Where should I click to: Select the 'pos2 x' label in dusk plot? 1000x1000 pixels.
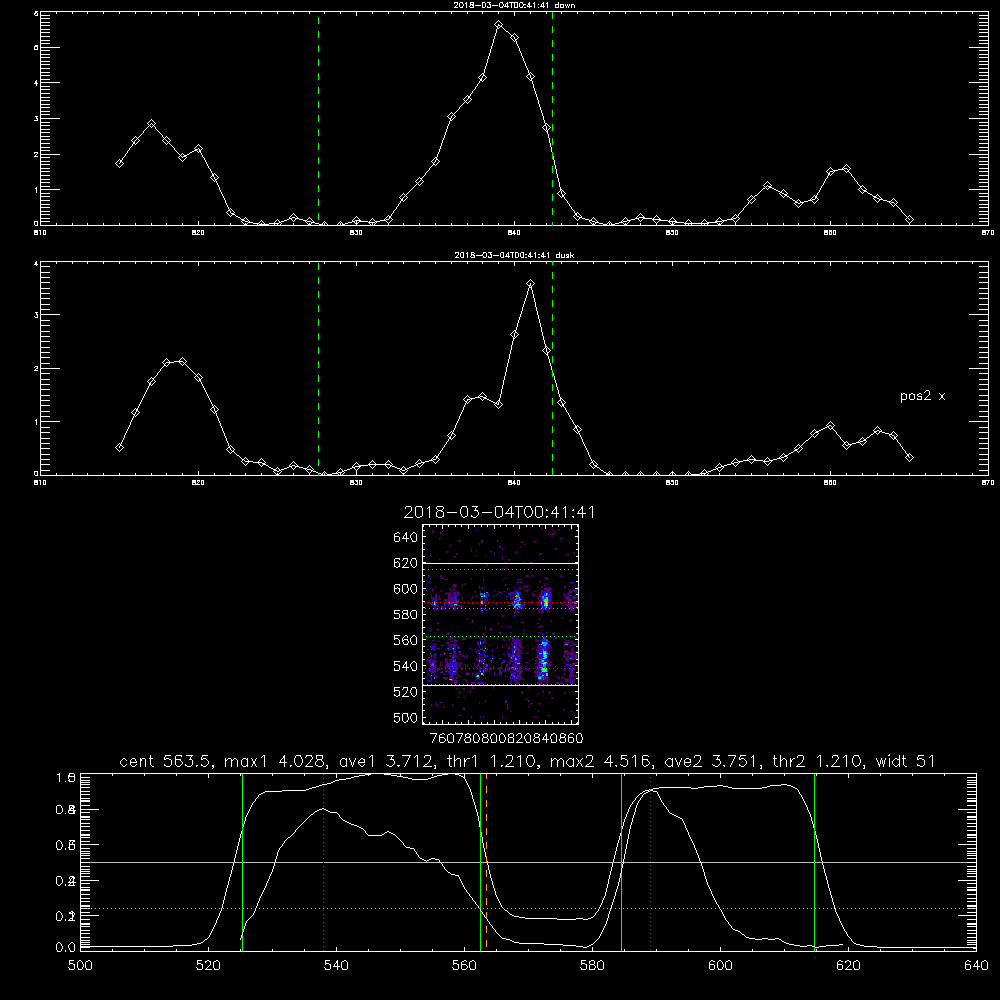point(922,396)
